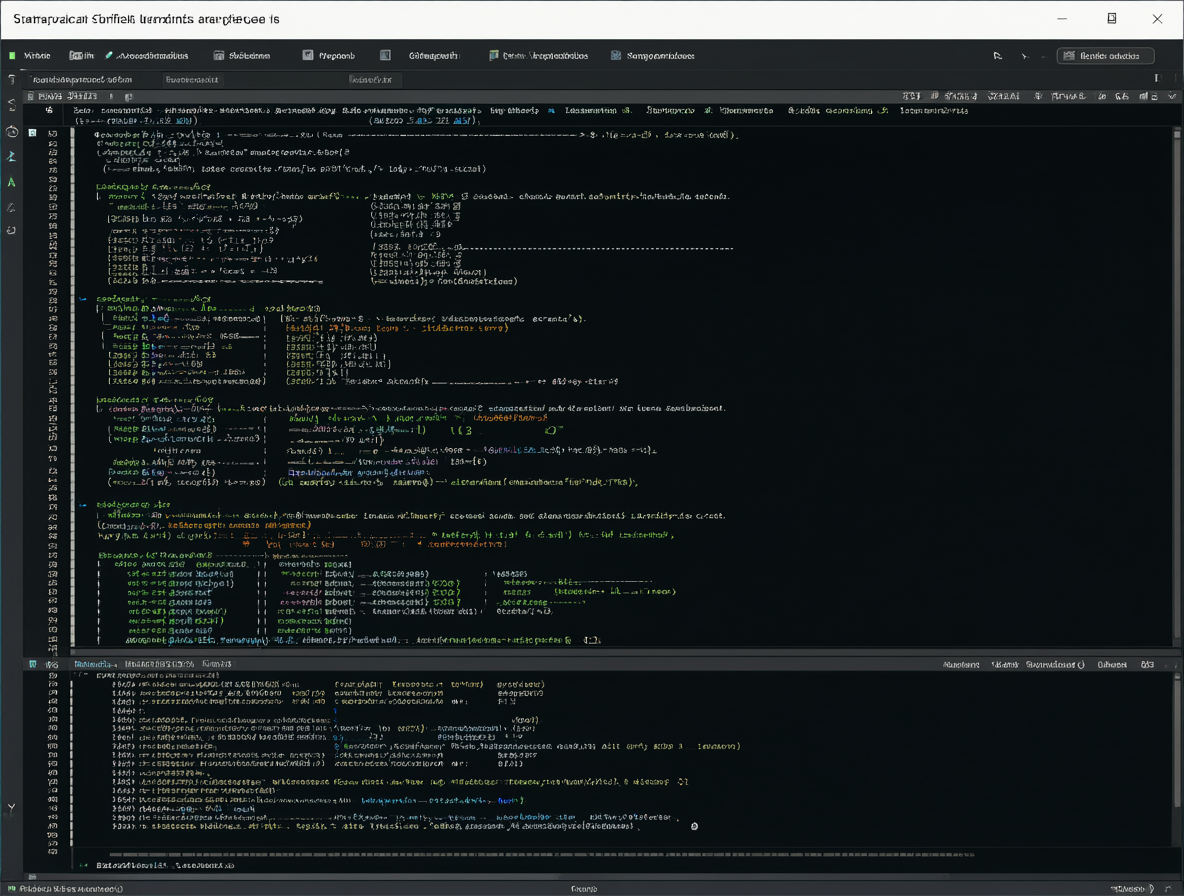Click the right-side status bar entry
The width and height of the screenshot is (1184, 896).
1133,889
